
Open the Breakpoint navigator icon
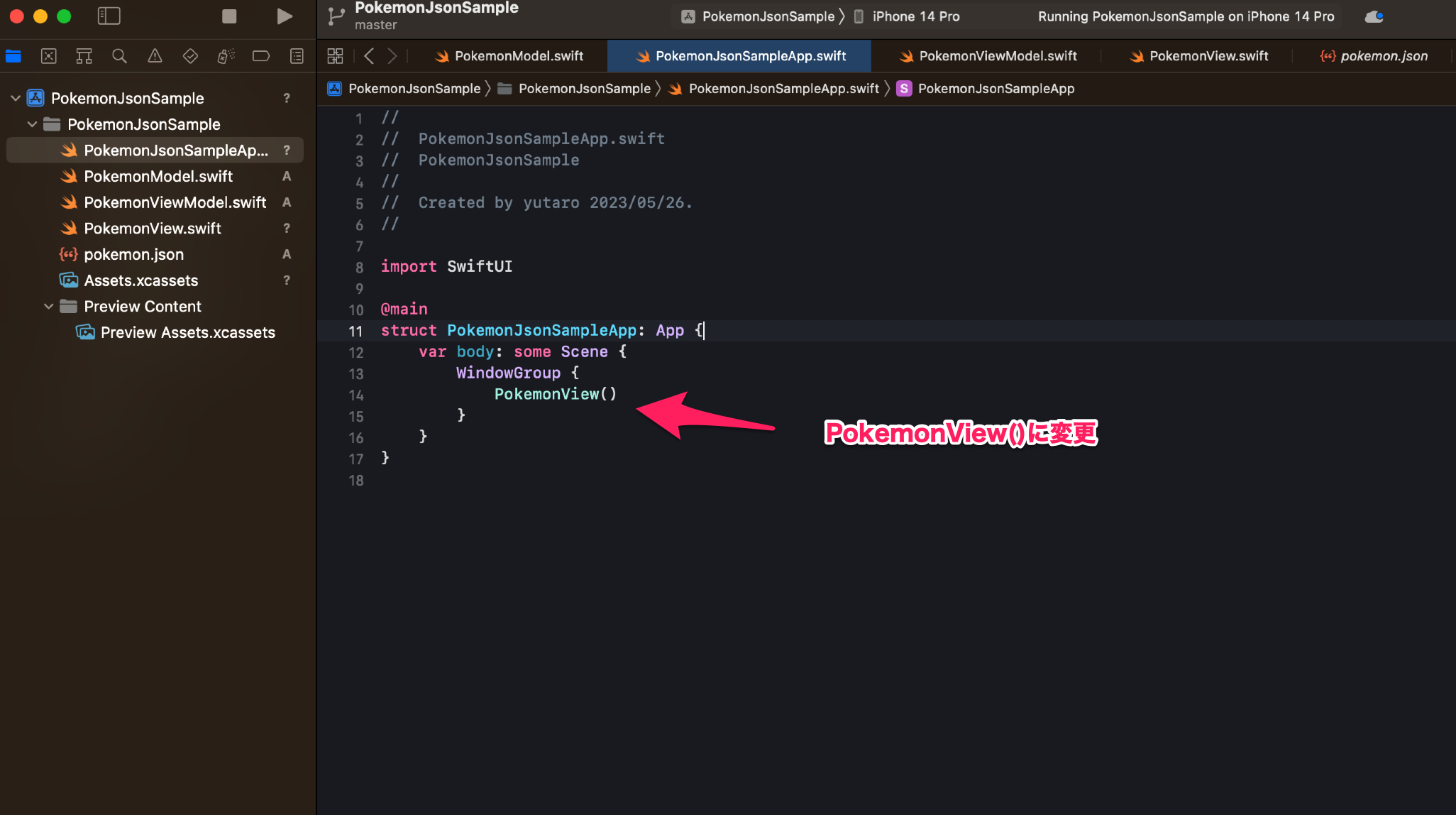261,56
